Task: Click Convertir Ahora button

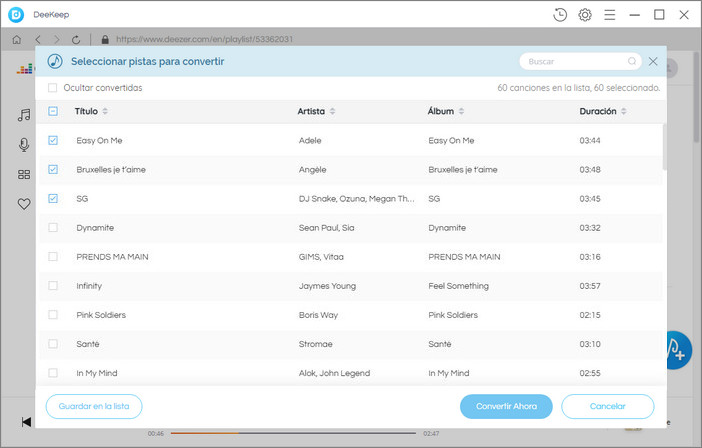Action: click(506, 406)
